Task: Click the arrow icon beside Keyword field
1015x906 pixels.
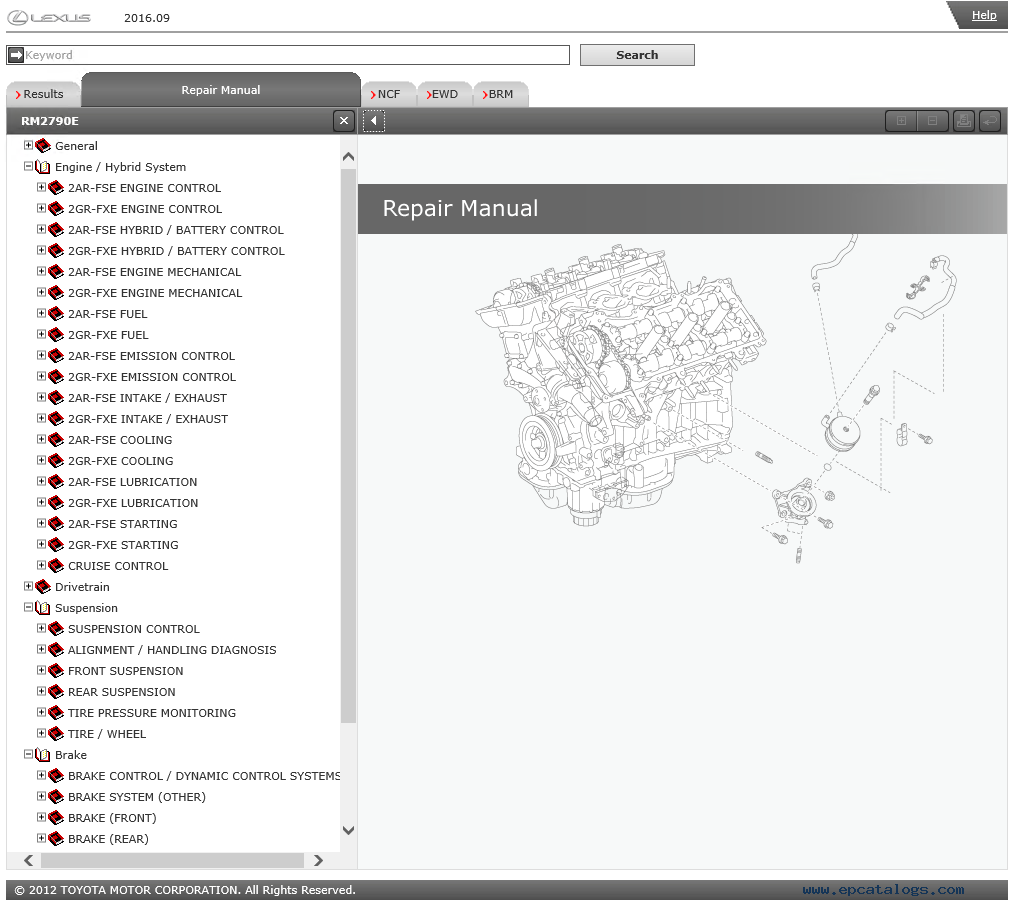Action: (x=16, y=55)
